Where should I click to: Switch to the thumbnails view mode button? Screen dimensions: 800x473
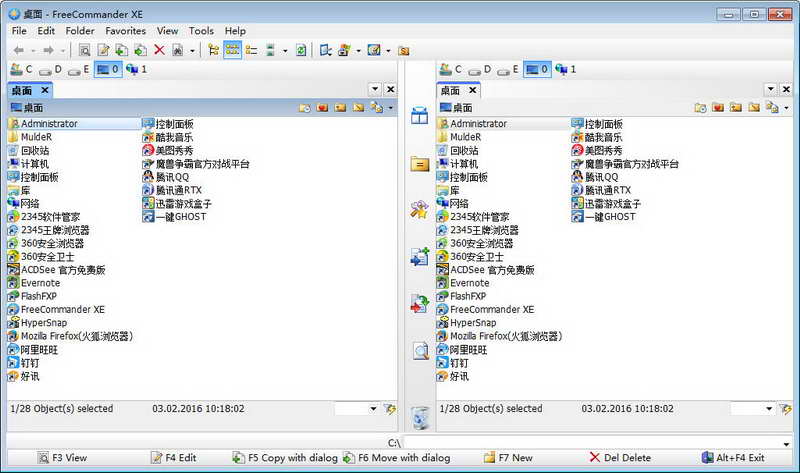[270, 50]
